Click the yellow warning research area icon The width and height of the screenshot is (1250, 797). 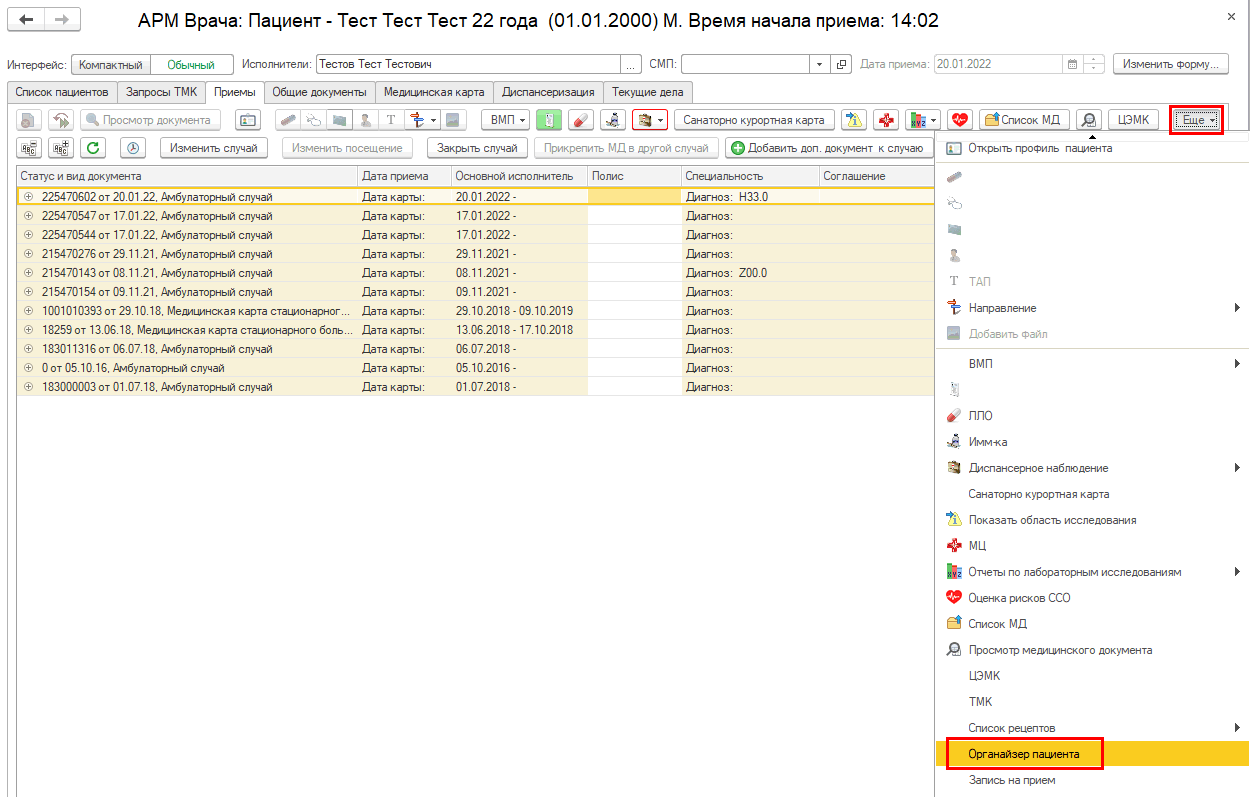[x=853, y=120]
